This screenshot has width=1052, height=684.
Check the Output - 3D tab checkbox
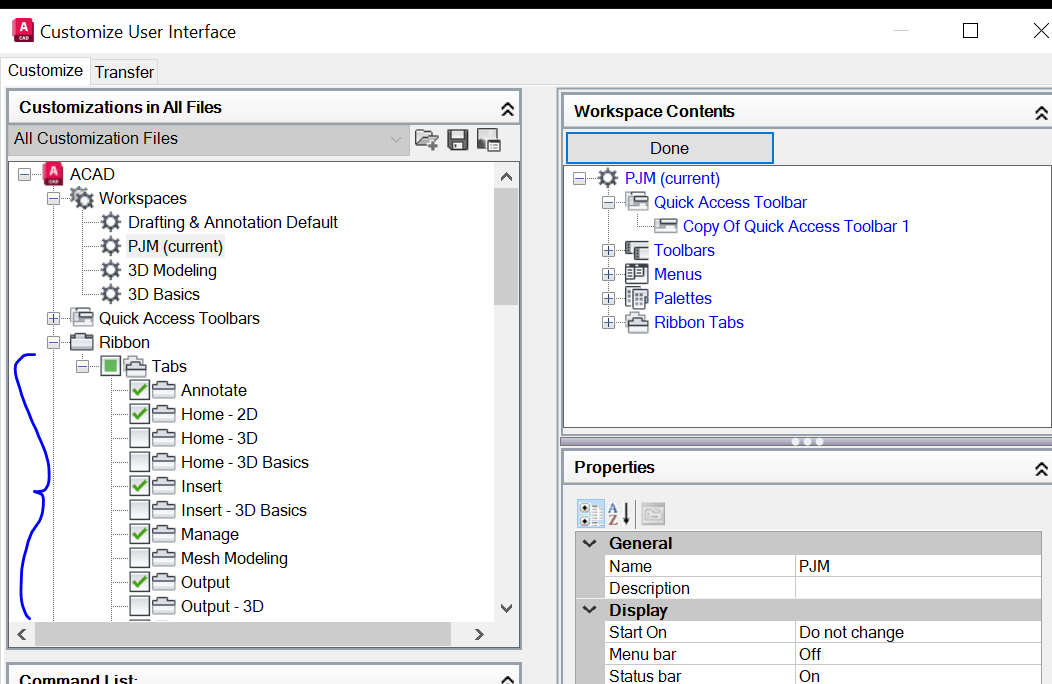[140, 606]
